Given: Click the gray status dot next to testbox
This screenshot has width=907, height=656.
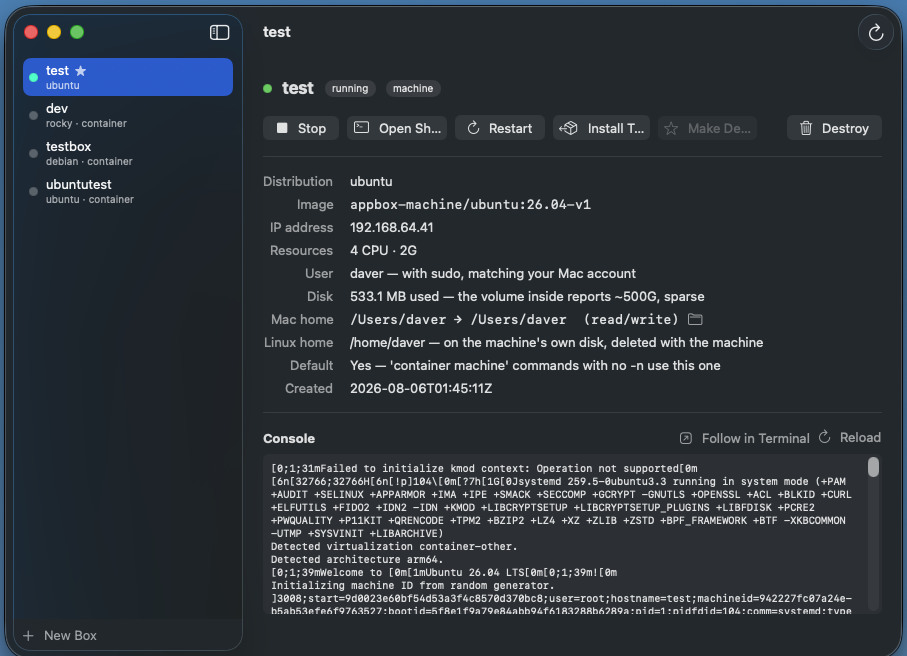Looking at the screenshot, I should click(x=34, y=153).
